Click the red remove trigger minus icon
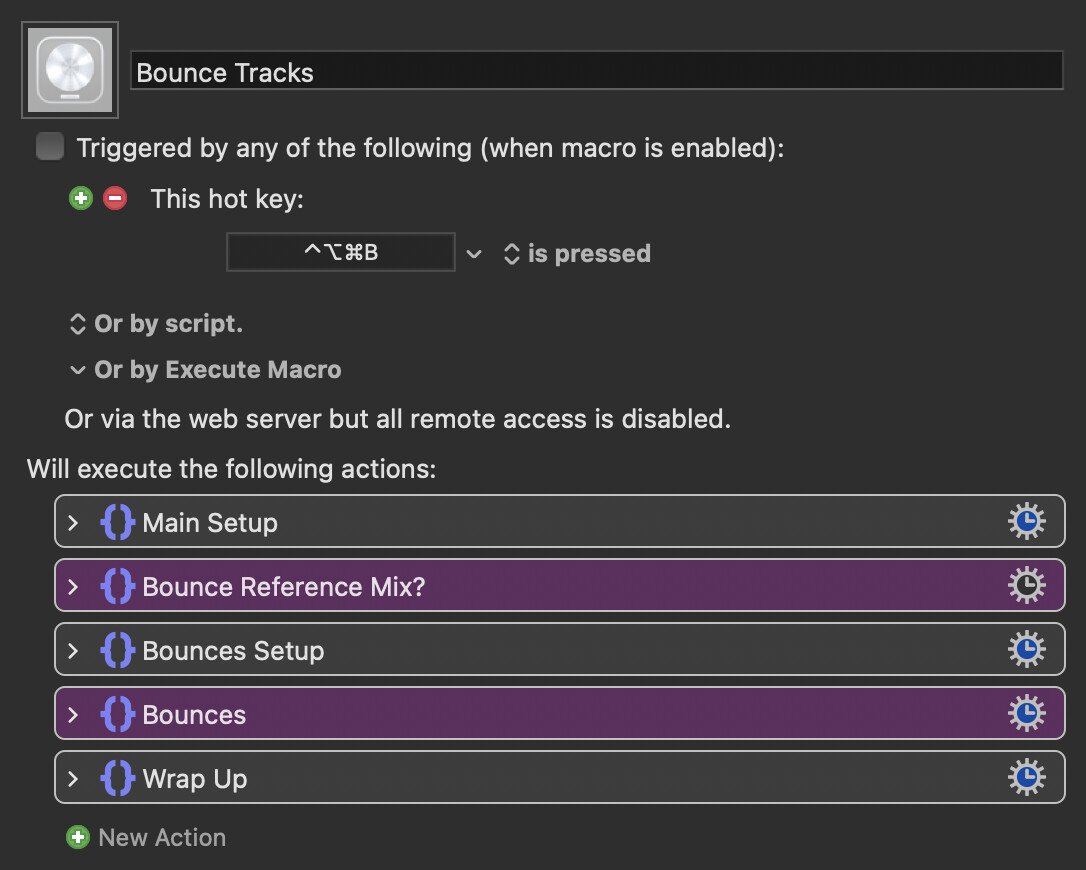Screen dimensions: 1086x870 coord(116,198)
